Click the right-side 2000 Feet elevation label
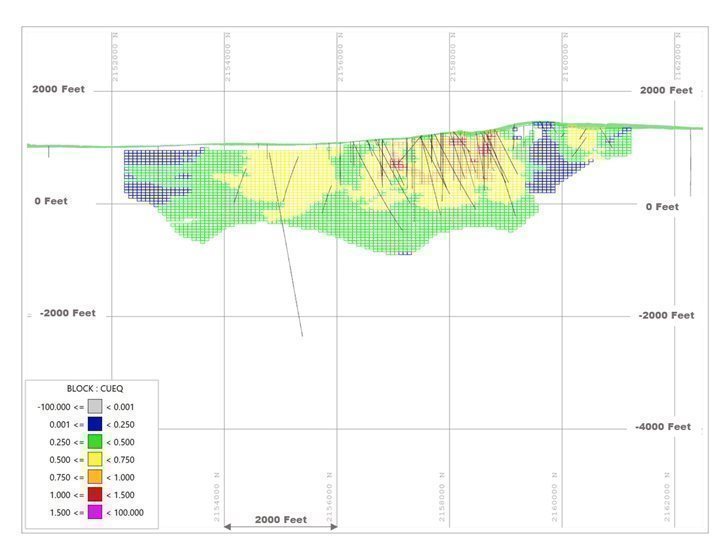This screenshot has height=542, width=717. (666, 90)
